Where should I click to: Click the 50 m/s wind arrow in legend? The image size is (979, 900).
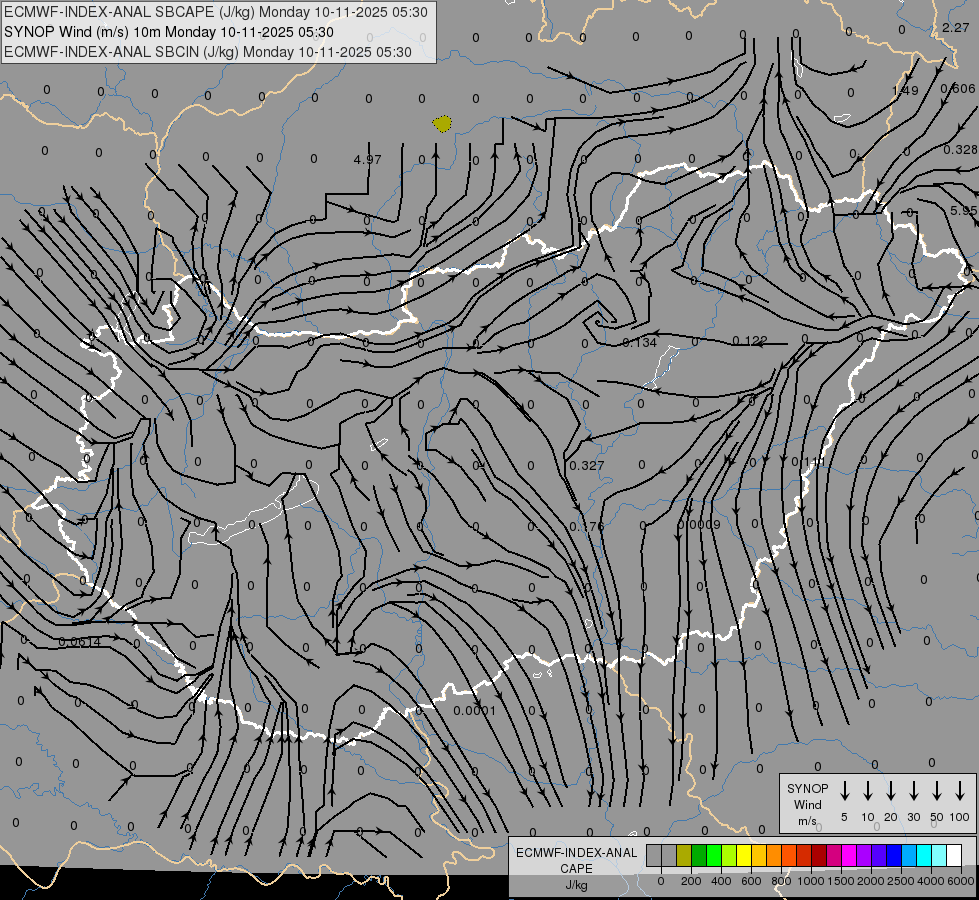point(937,791)
